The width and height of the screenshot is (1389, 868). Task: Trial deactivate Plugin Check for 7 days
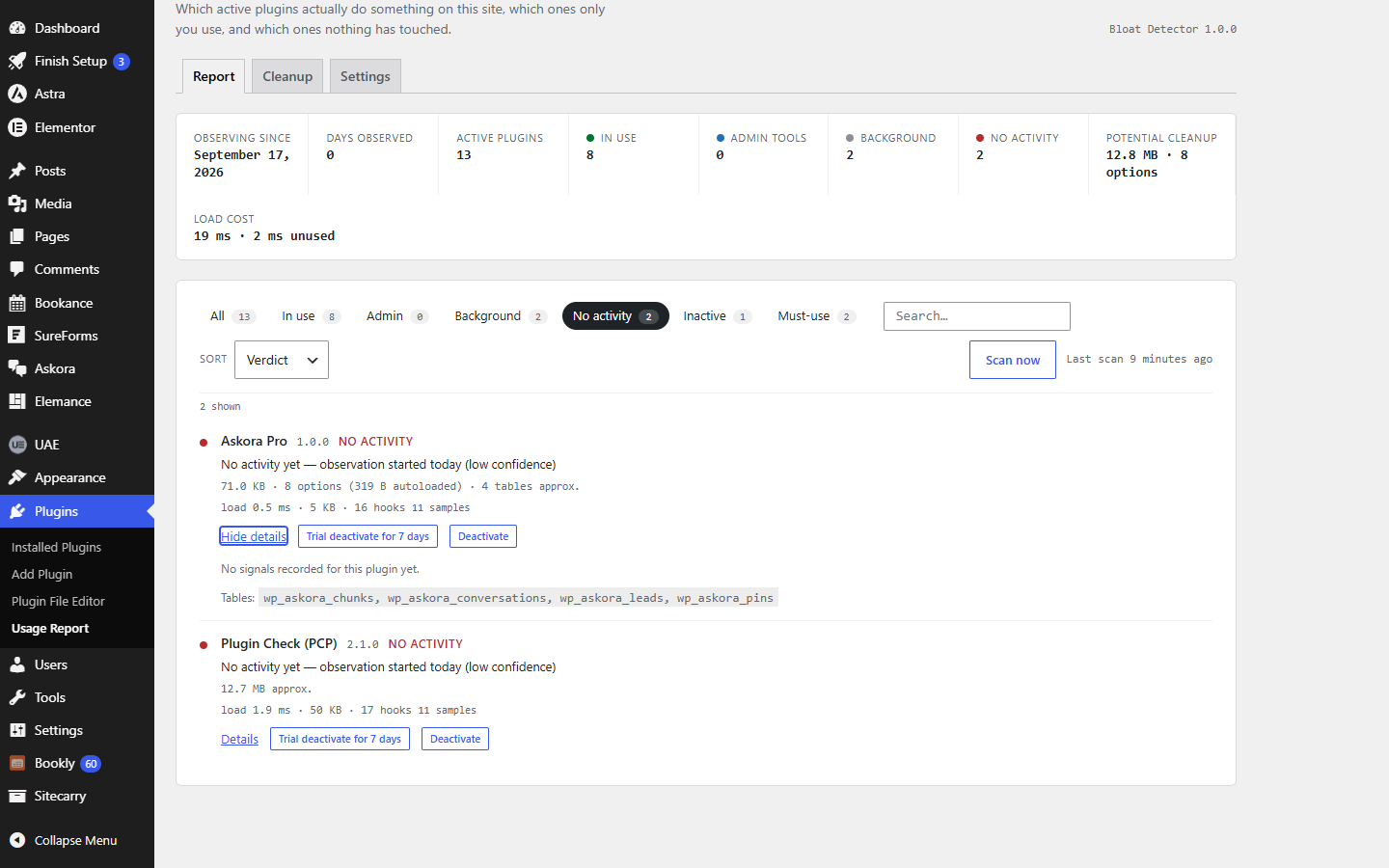[x=340, y=739]
